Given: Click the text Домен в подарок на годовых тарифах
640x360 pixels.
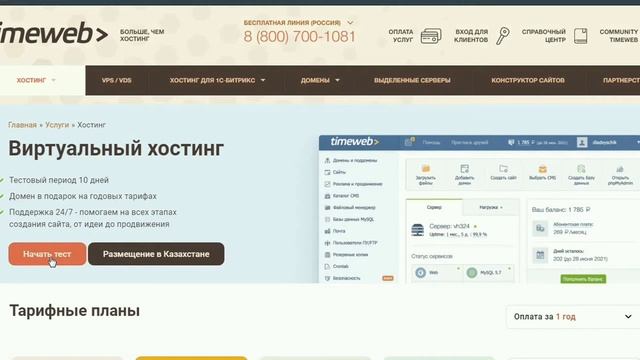Looking at the screenshot, I should (83, 196).
